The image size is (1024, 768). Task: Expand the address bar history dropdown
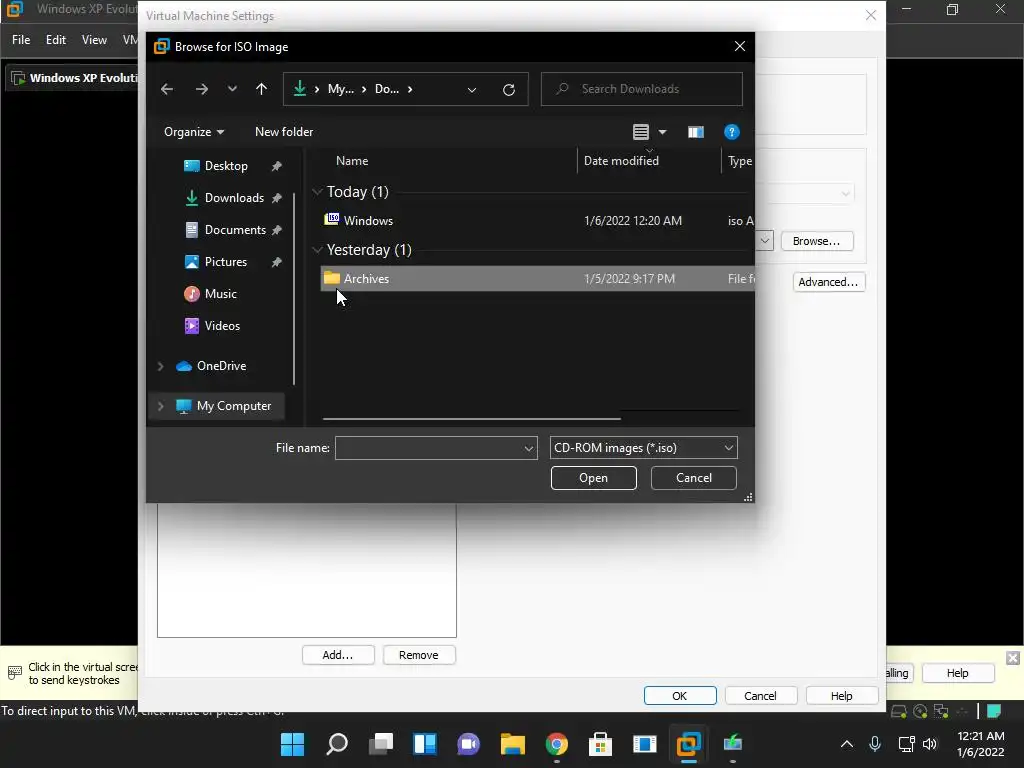point(472,89)
